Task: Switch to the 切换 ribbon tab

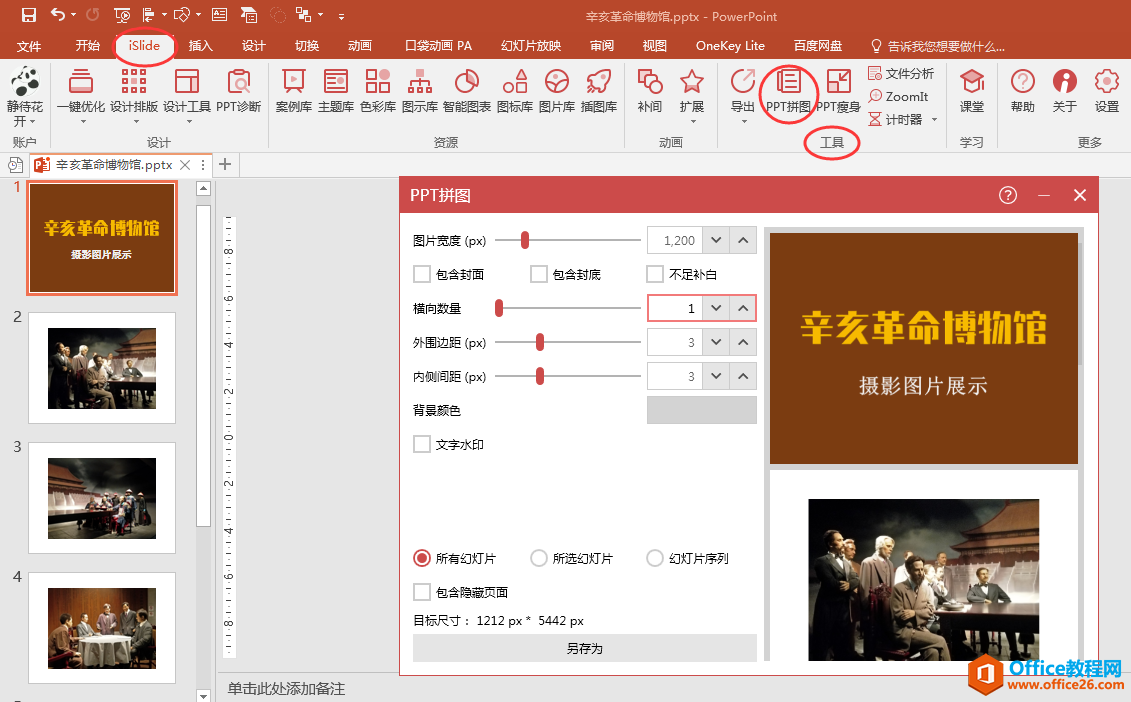Action: [x=306, y=45]
